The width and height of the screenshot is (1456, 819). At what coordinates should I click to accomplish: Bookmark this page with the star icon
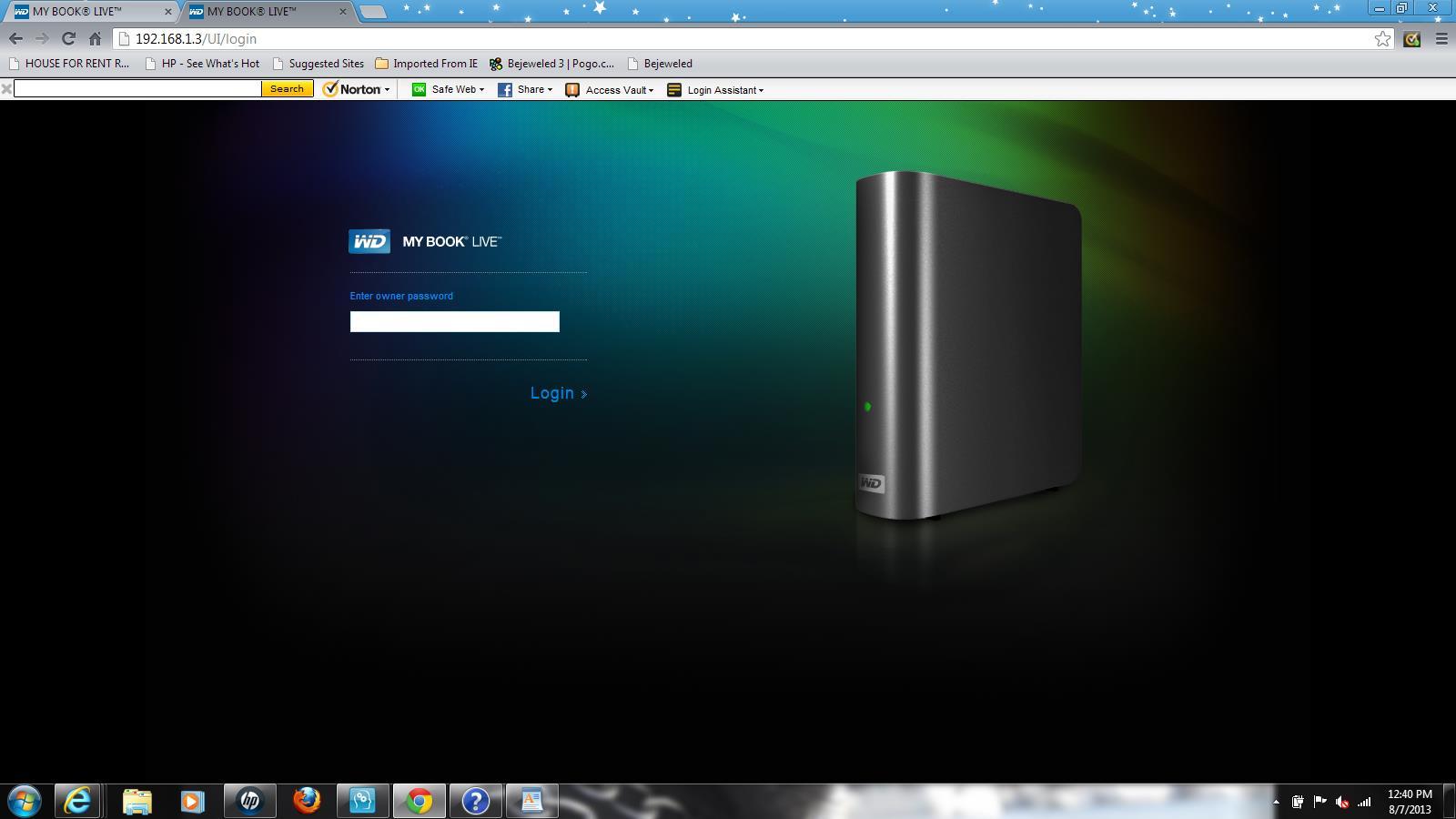(x=1381, y=39)
